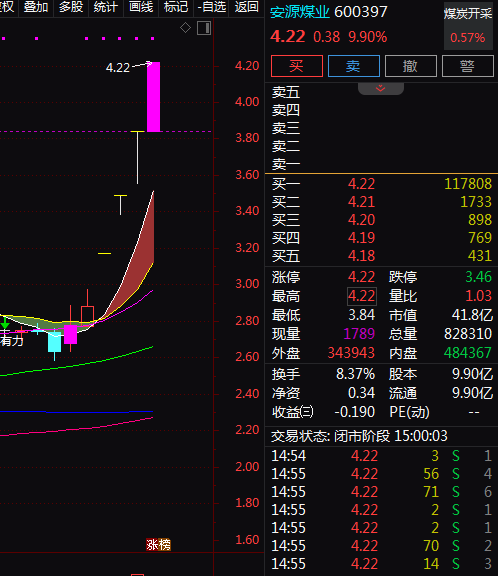
Task: Click the 内盘 value 484367
Action: coord(468,353)
